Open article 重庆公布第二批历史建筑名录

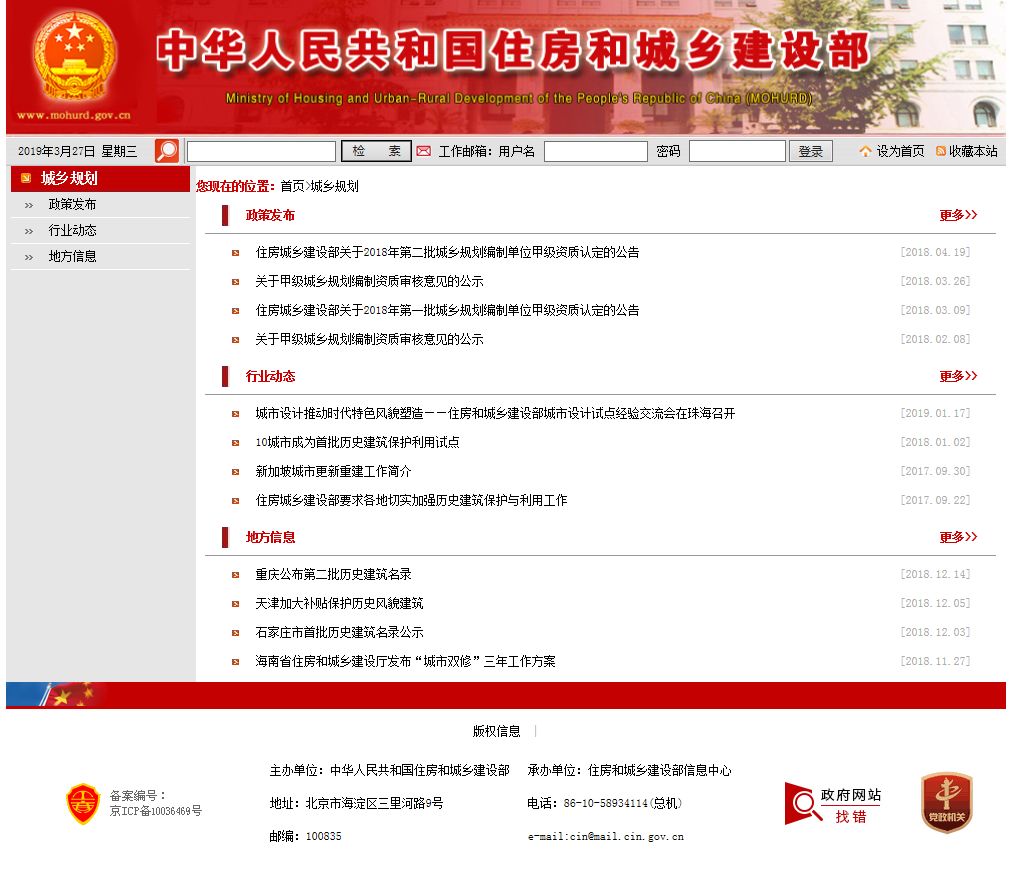333,575
